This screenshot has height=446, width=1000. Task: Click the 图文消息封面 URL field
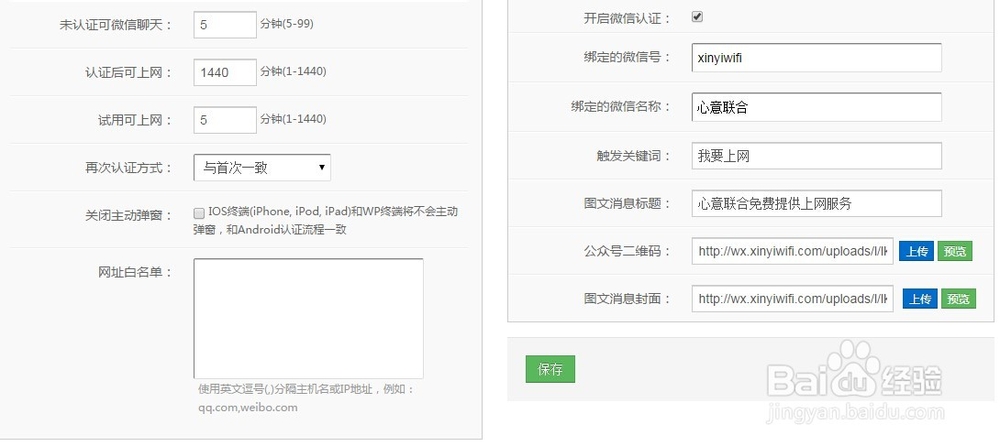[x=792, y=298]
